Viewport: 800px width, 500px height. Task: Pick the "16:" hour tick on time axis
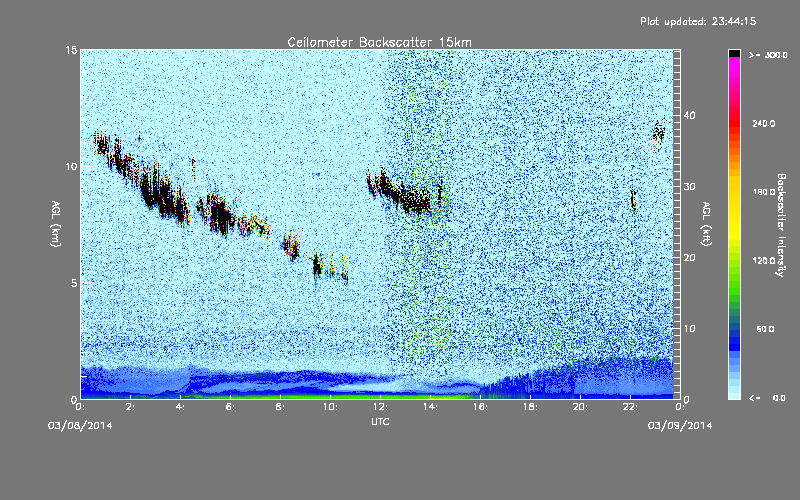click(480, 407)
